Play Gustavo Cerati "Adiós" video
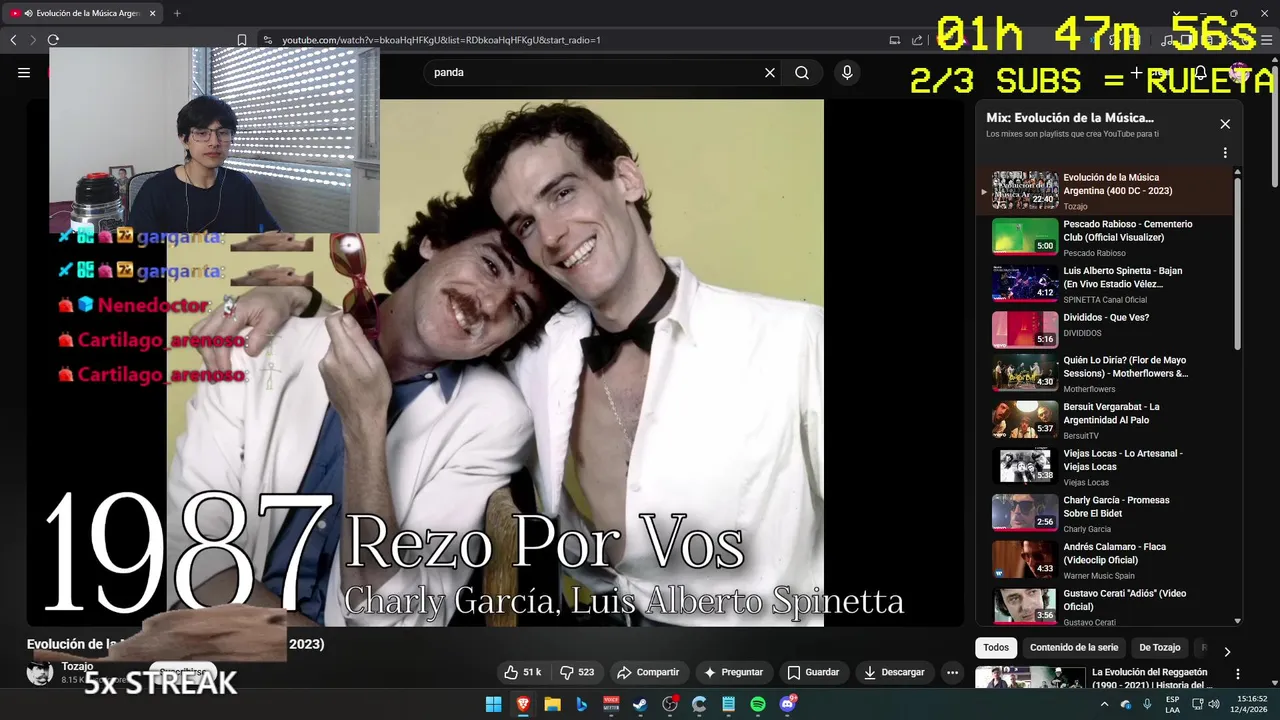Image resolution: width=1280 pixels, height=720 pixels. [1105, 606]
